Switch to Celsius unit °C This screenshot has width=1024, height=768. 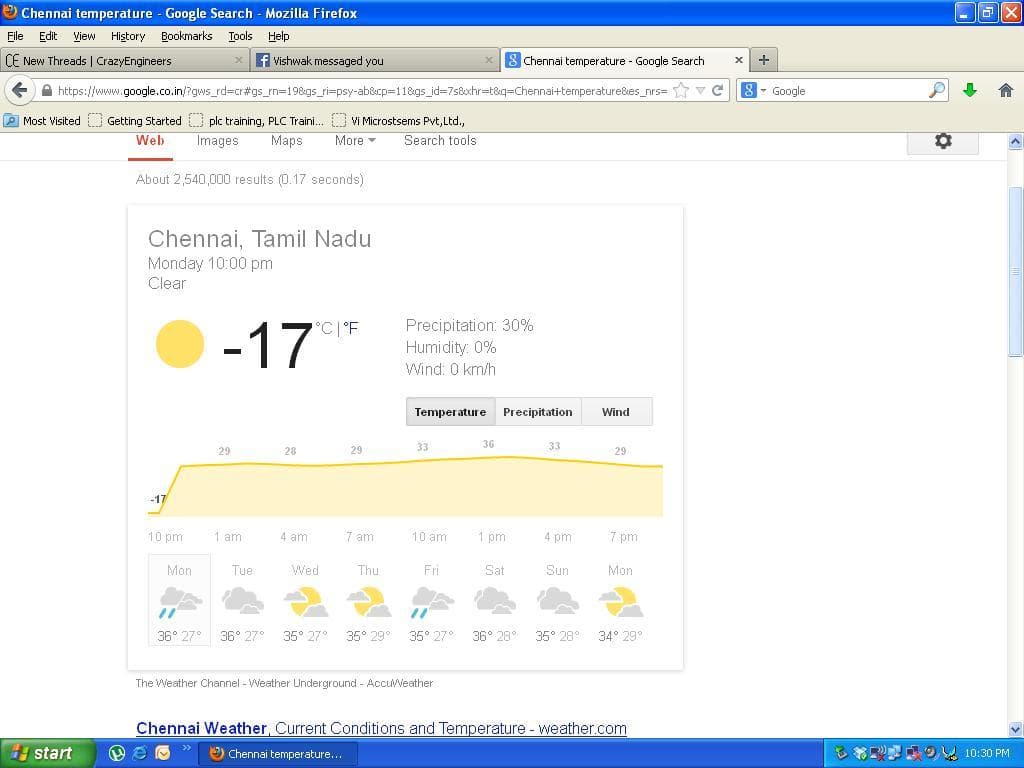pos(324,328)
